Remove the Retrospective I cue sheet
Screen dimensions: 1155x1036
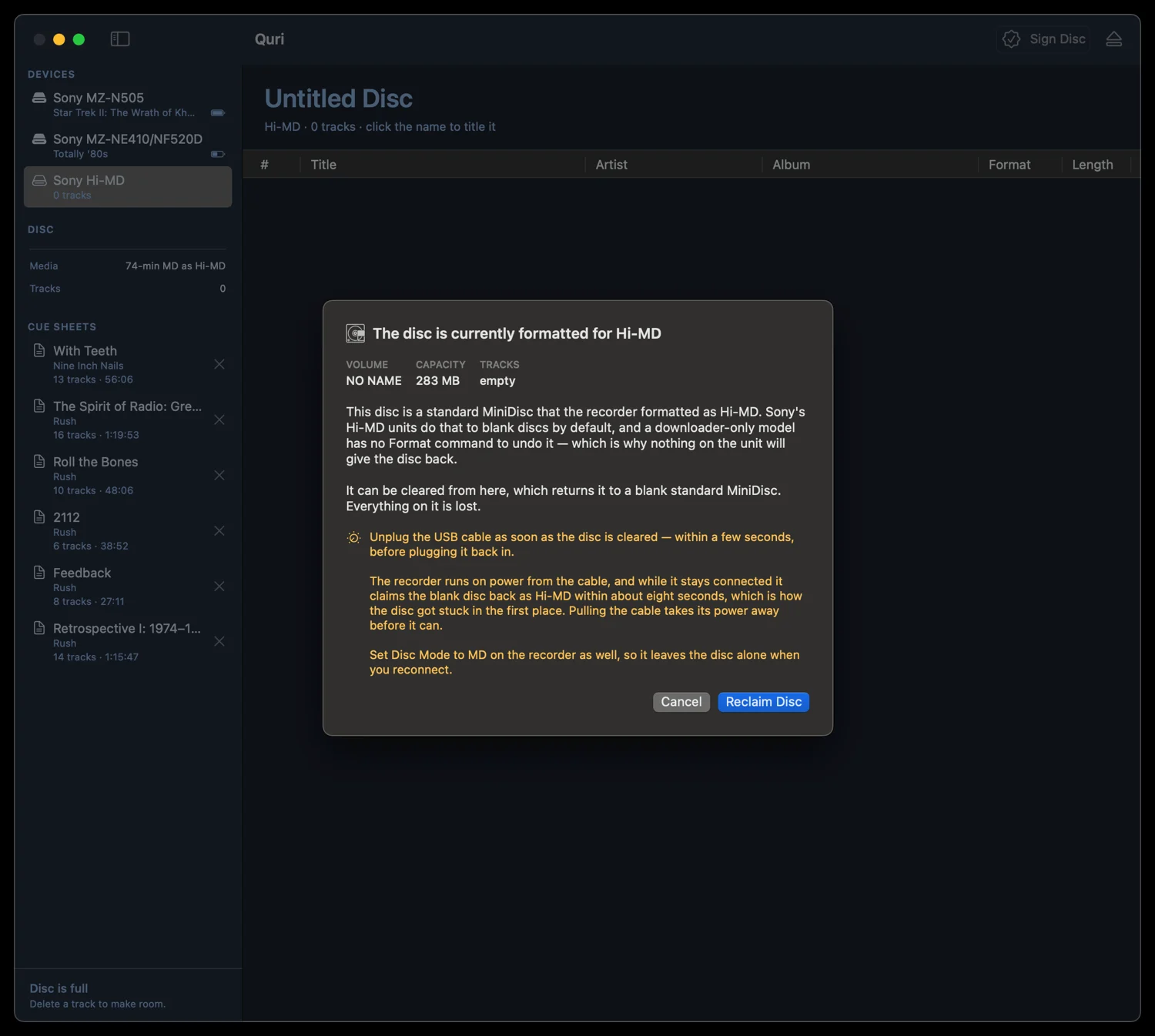(x=219, y=641)
